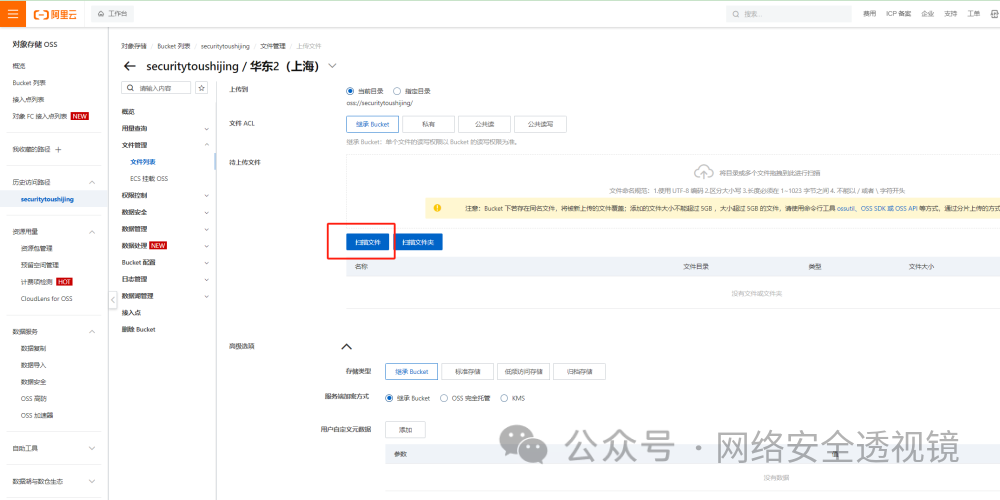Open 企业 in the top bar
This screenshot has height=500, width=1000.
(927, 14)
